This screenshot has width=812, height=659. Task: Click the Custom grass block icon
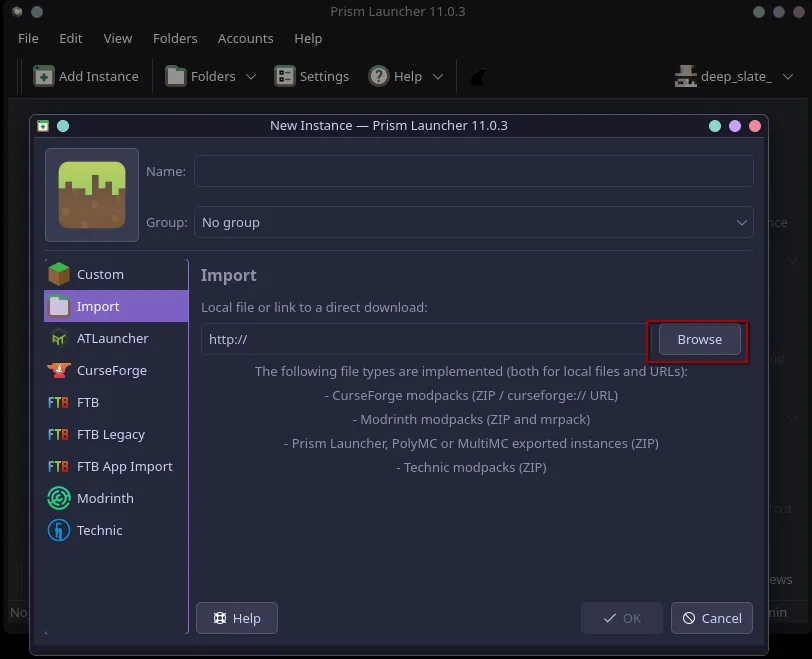(x=59, y=274)
